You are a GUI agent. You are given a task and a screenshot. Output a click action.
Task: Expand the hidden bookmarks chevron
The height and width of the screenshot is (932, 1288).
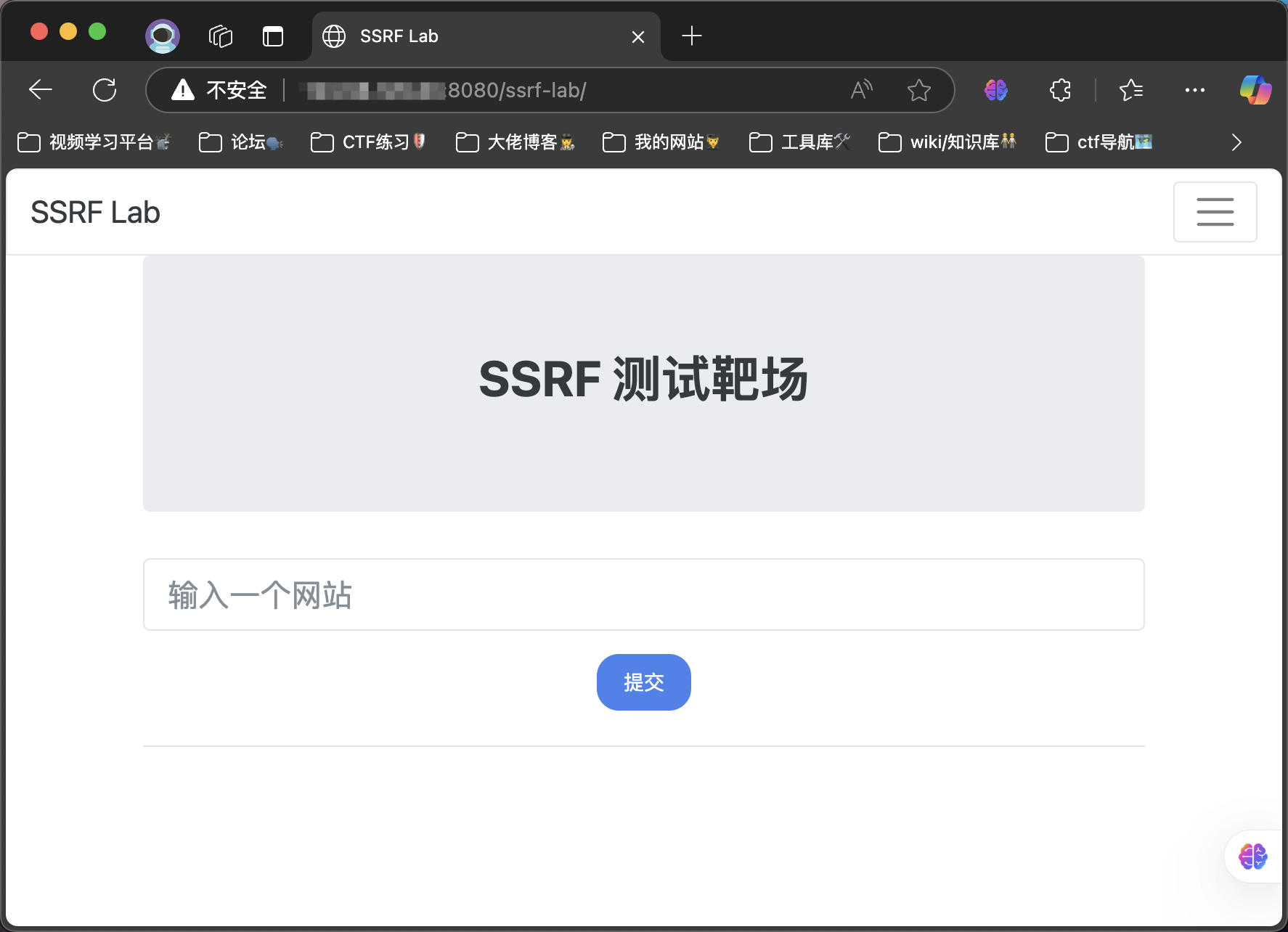tap(1236, 142)
